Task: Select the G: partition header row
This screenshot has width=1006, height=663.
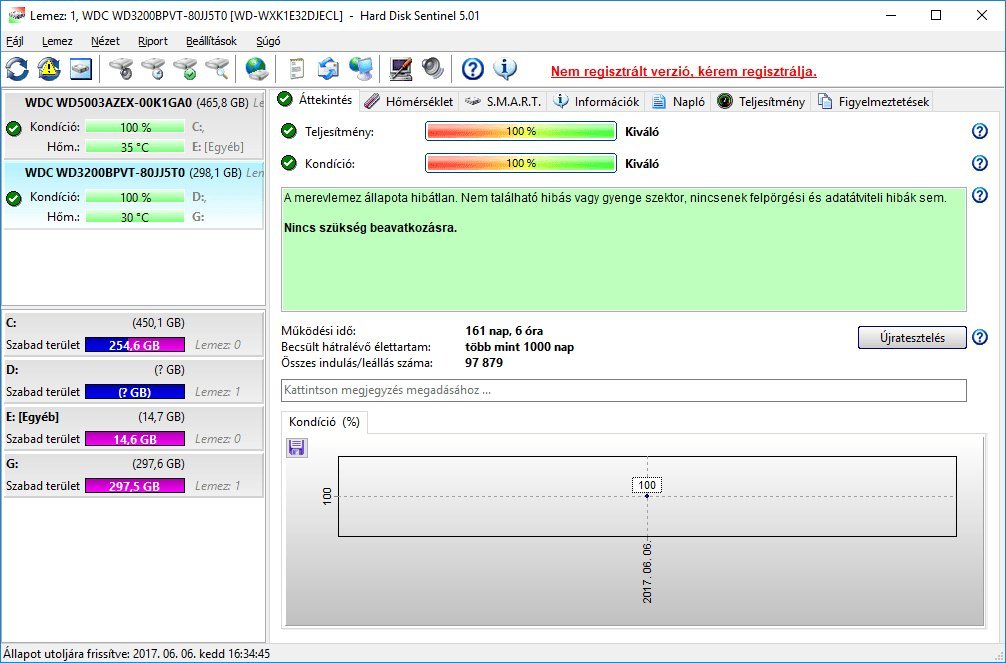Action: click(133, 464)
